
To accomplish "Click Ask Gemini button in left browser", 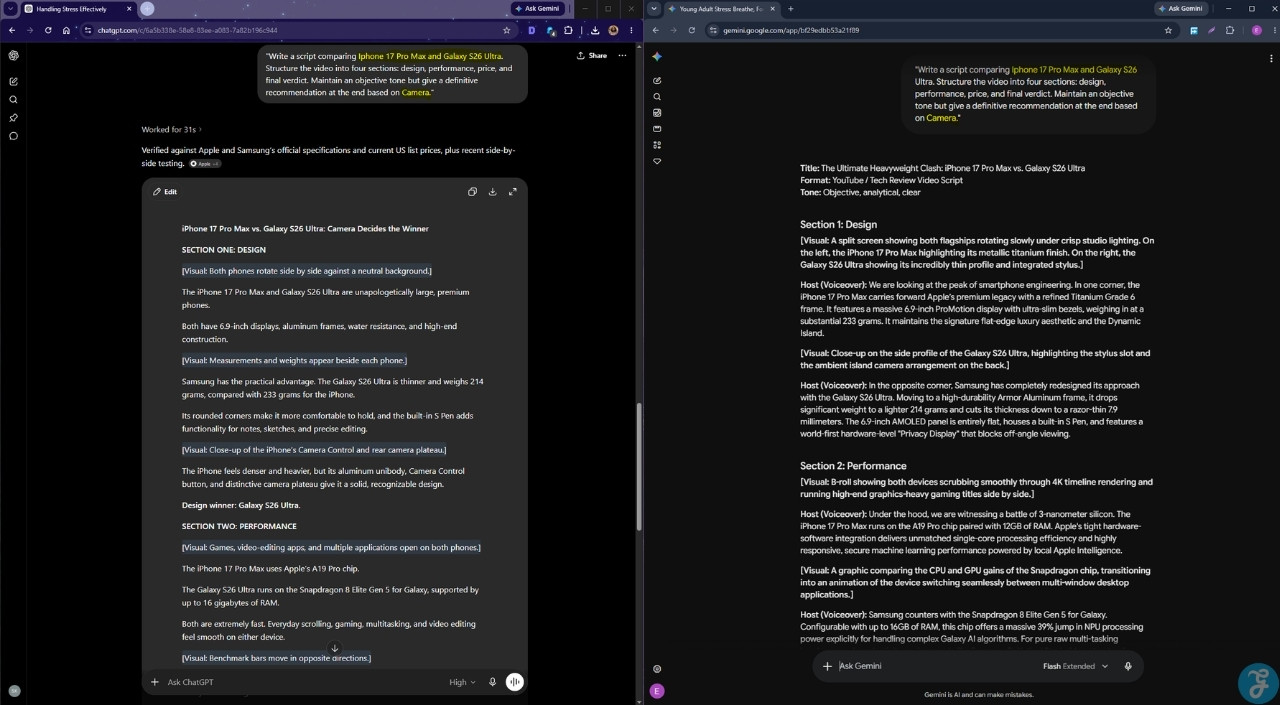I will point(538,8).
